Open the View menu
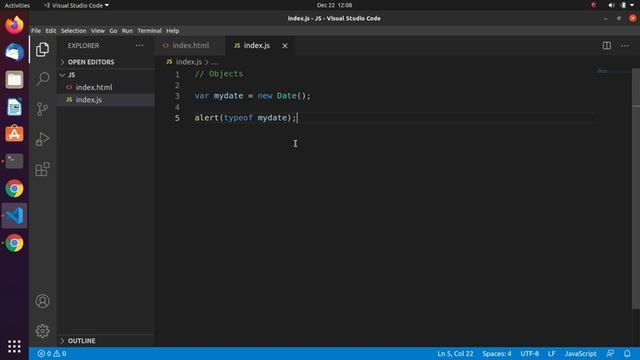640x360 pixels. coord(98,31)
